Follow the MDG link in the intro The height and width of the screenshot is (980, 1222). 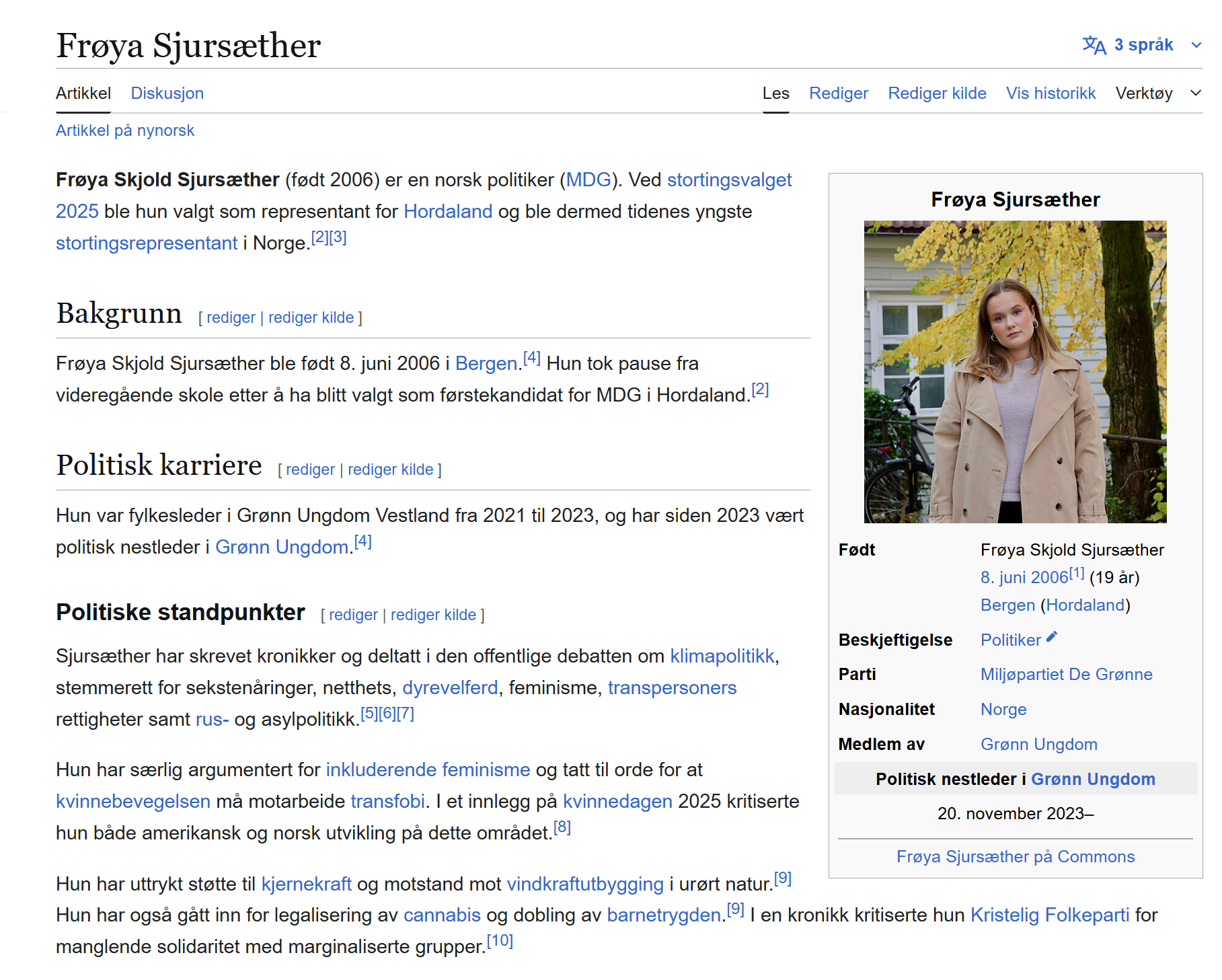coord(588,180)
